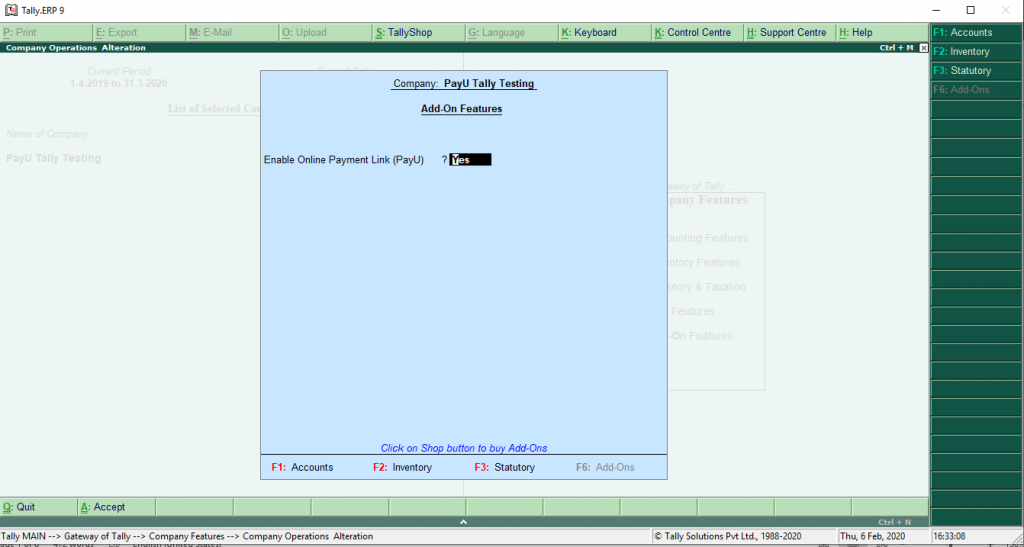Click the Tally.ERP 9 app icon in title bar

10,10
